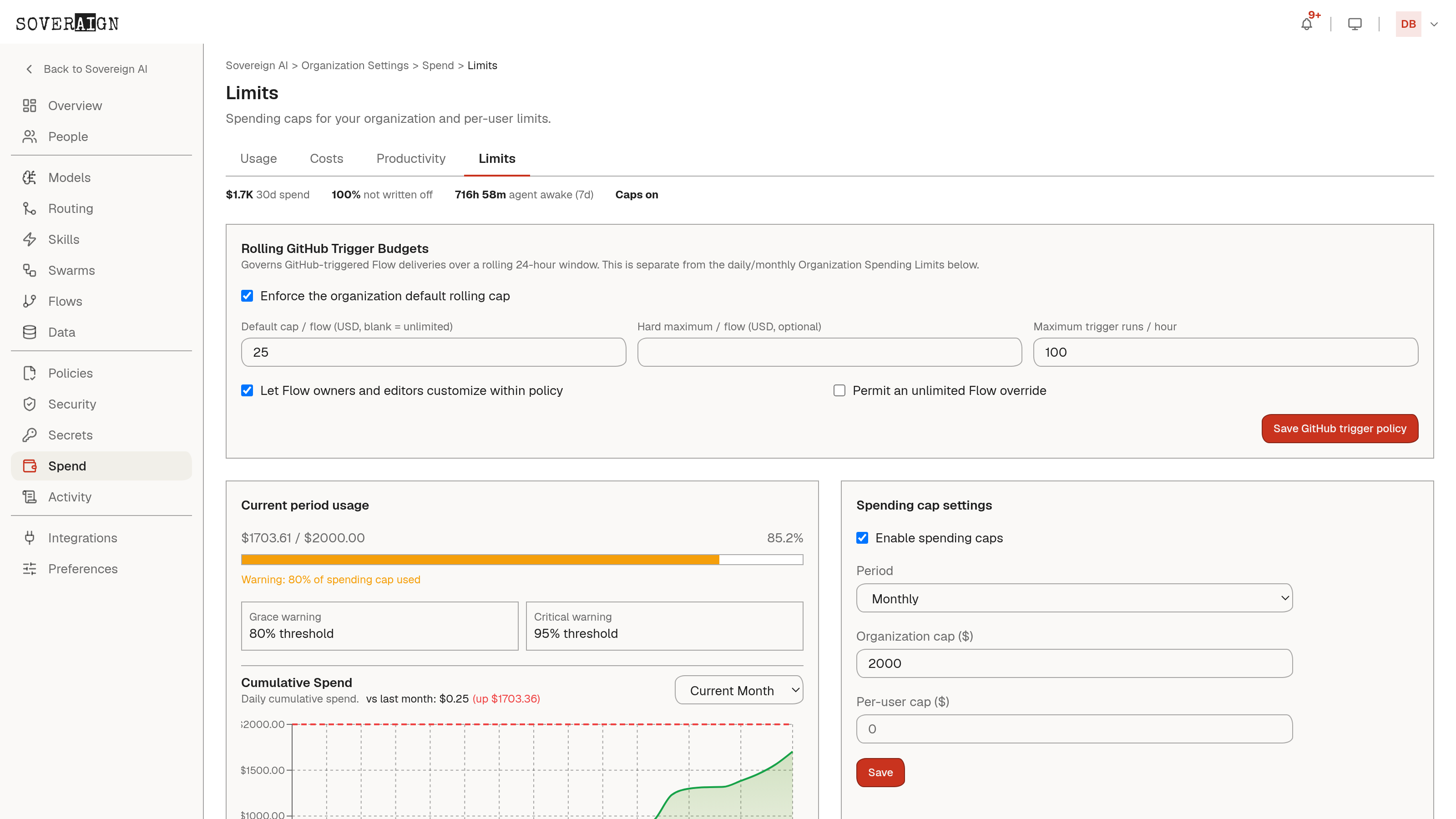Screen dimensions: 1456x819
Task: Toggle Enforce organization default rolling cap
Action: pyautogui.click(x=247, y=296)
